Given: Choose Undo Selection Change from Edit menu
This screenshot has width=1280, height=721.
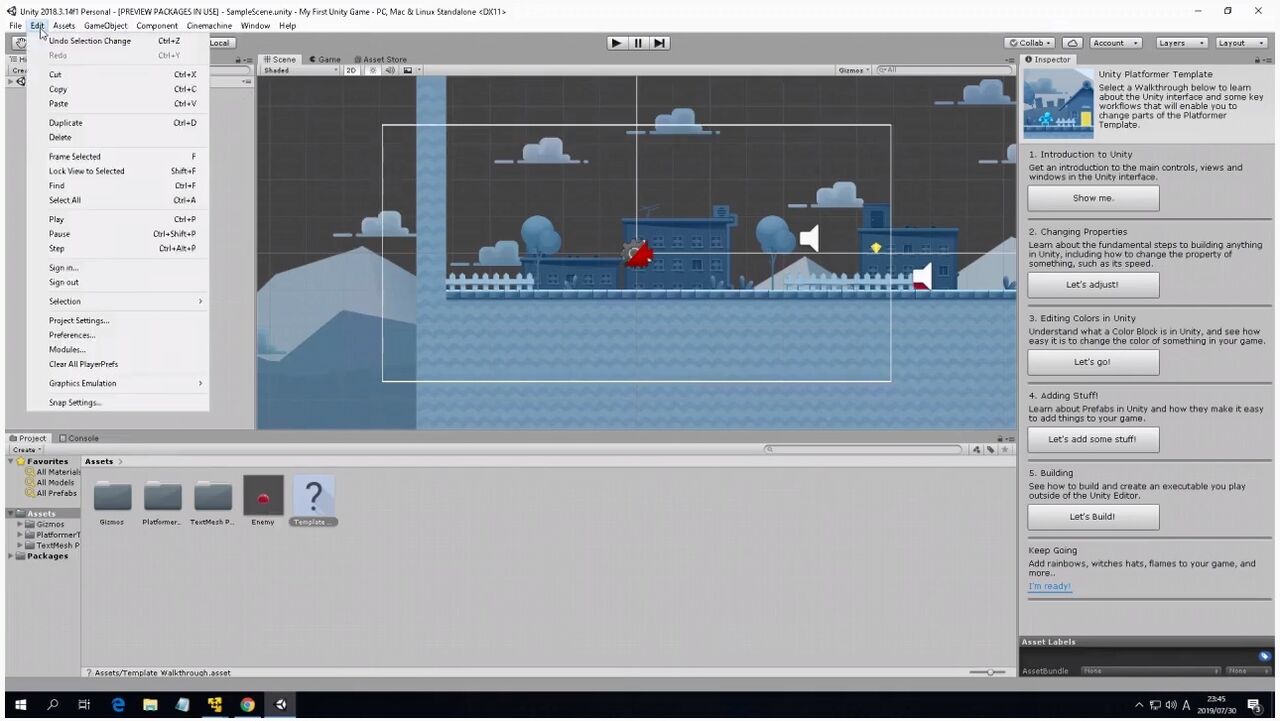Looking at the screenshot, I should (118, 41).
